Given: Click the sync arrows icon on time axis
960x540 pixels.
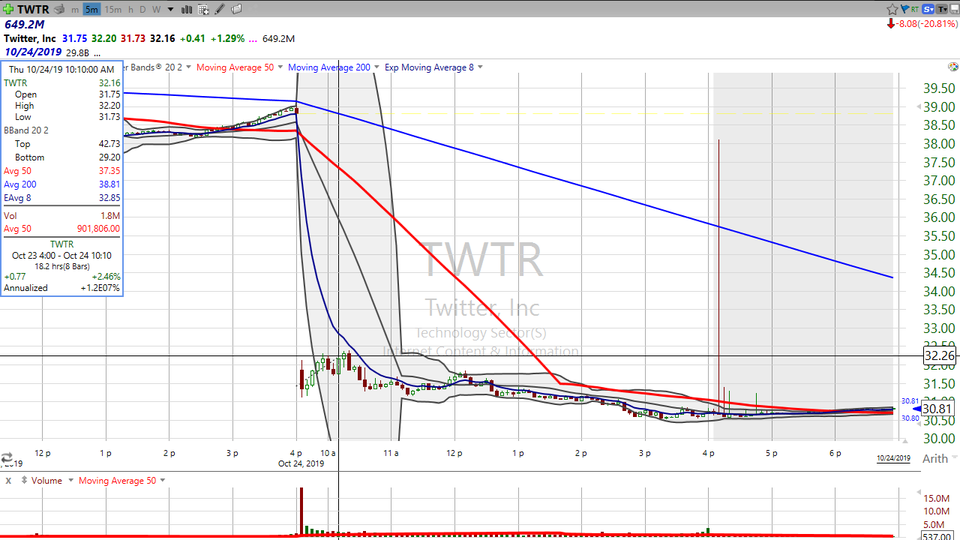Looking at the screenshot, I should tap(7, 458).
